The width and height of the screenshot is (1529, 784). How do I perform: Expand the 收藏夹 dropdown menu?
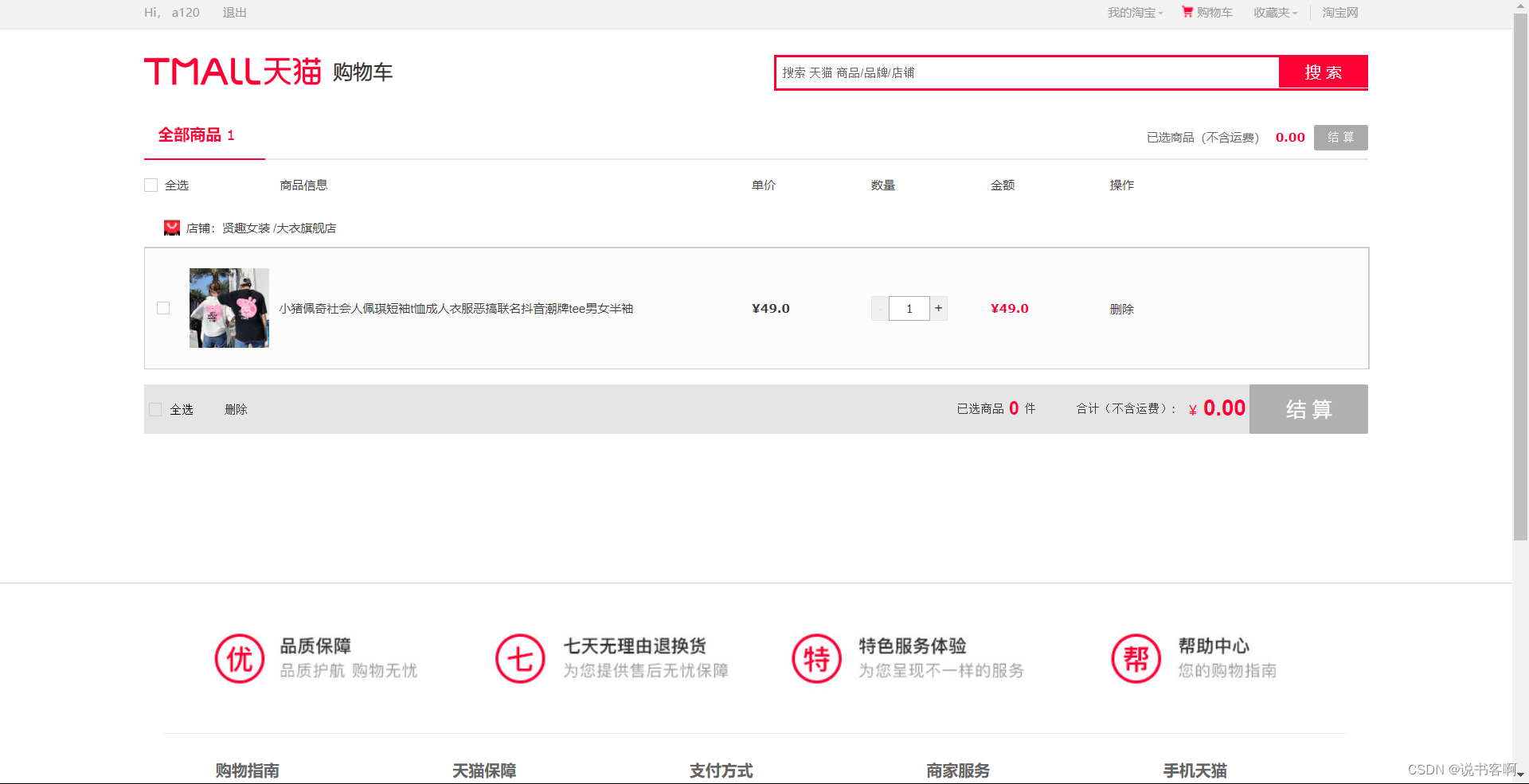tap(1275, 13)
